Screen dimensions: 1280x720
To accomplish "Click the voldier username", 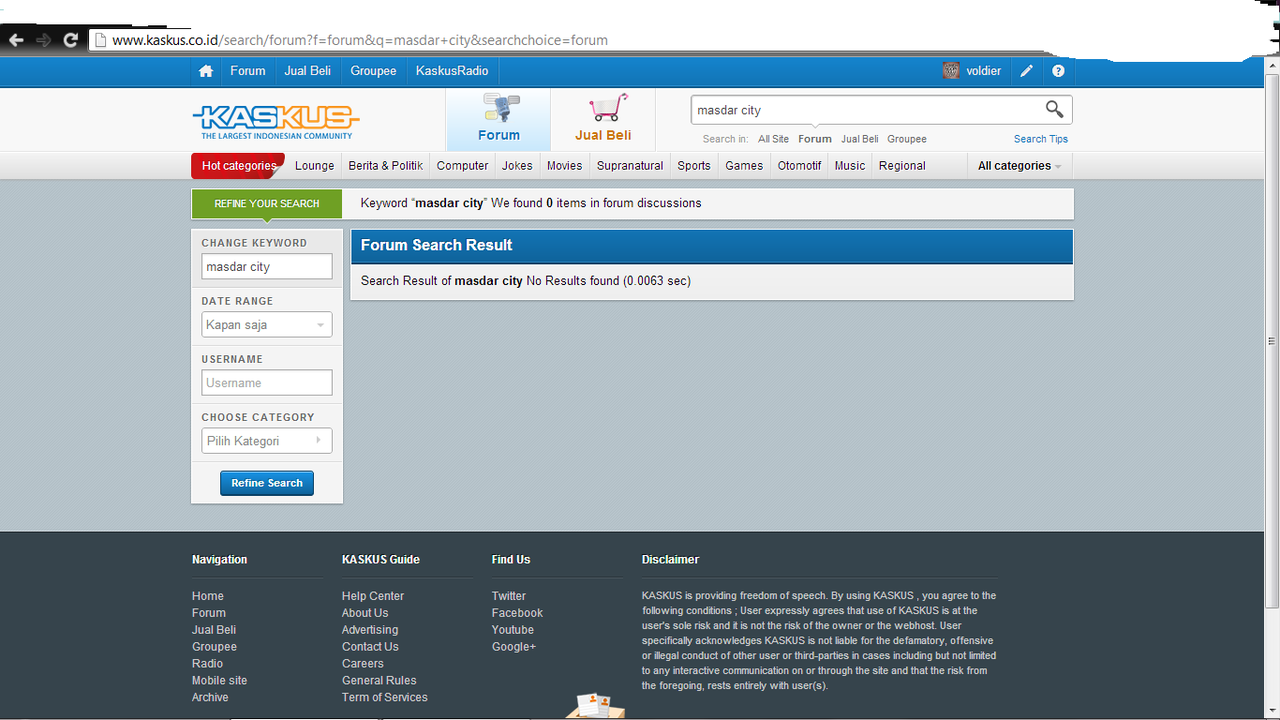I will 984,71.
